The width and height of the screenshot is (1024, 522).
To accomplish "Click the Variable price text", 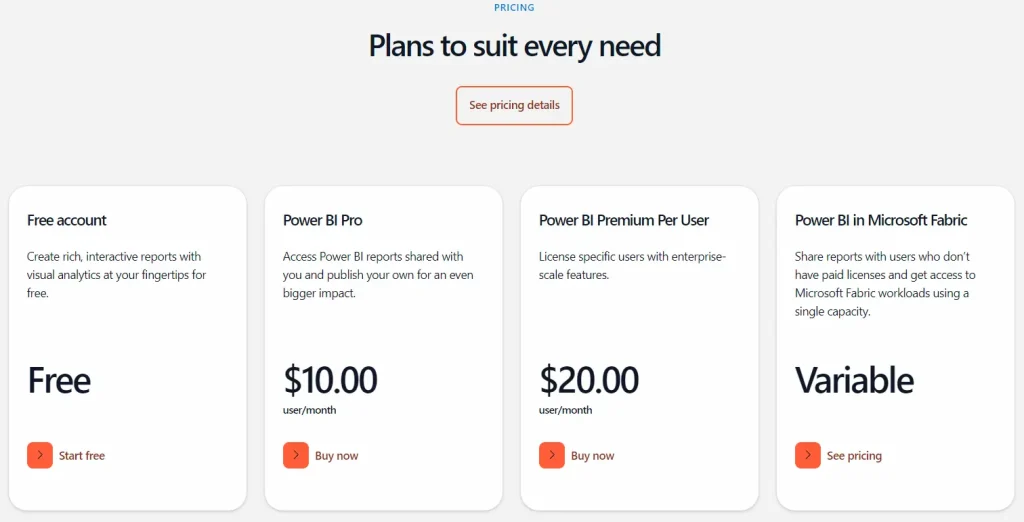I will pos(854,380).
